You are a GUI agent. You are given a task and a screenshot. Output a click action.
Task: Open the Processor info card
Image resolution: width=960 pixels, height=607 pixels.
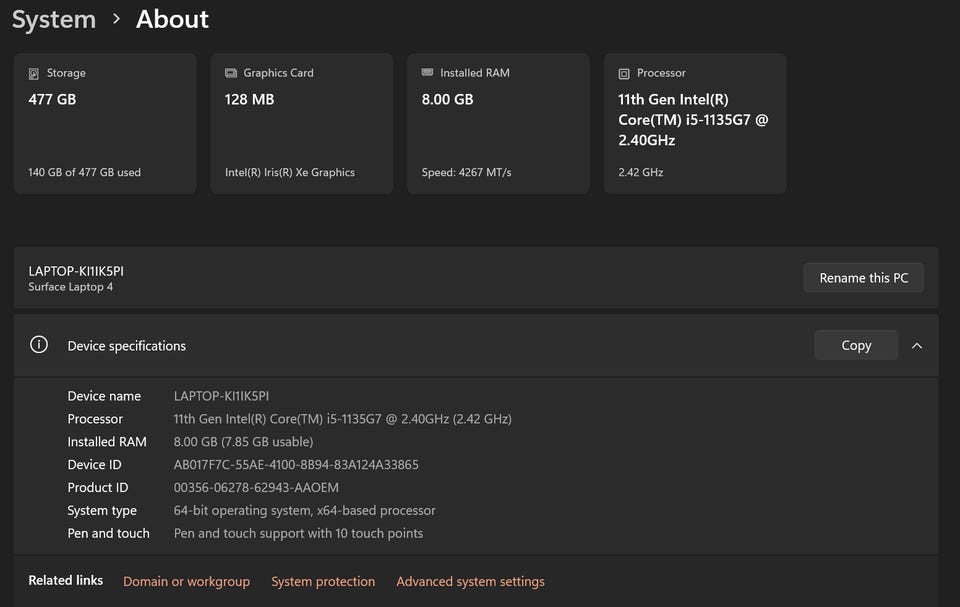pyautogui.click(x=695, y=124)
